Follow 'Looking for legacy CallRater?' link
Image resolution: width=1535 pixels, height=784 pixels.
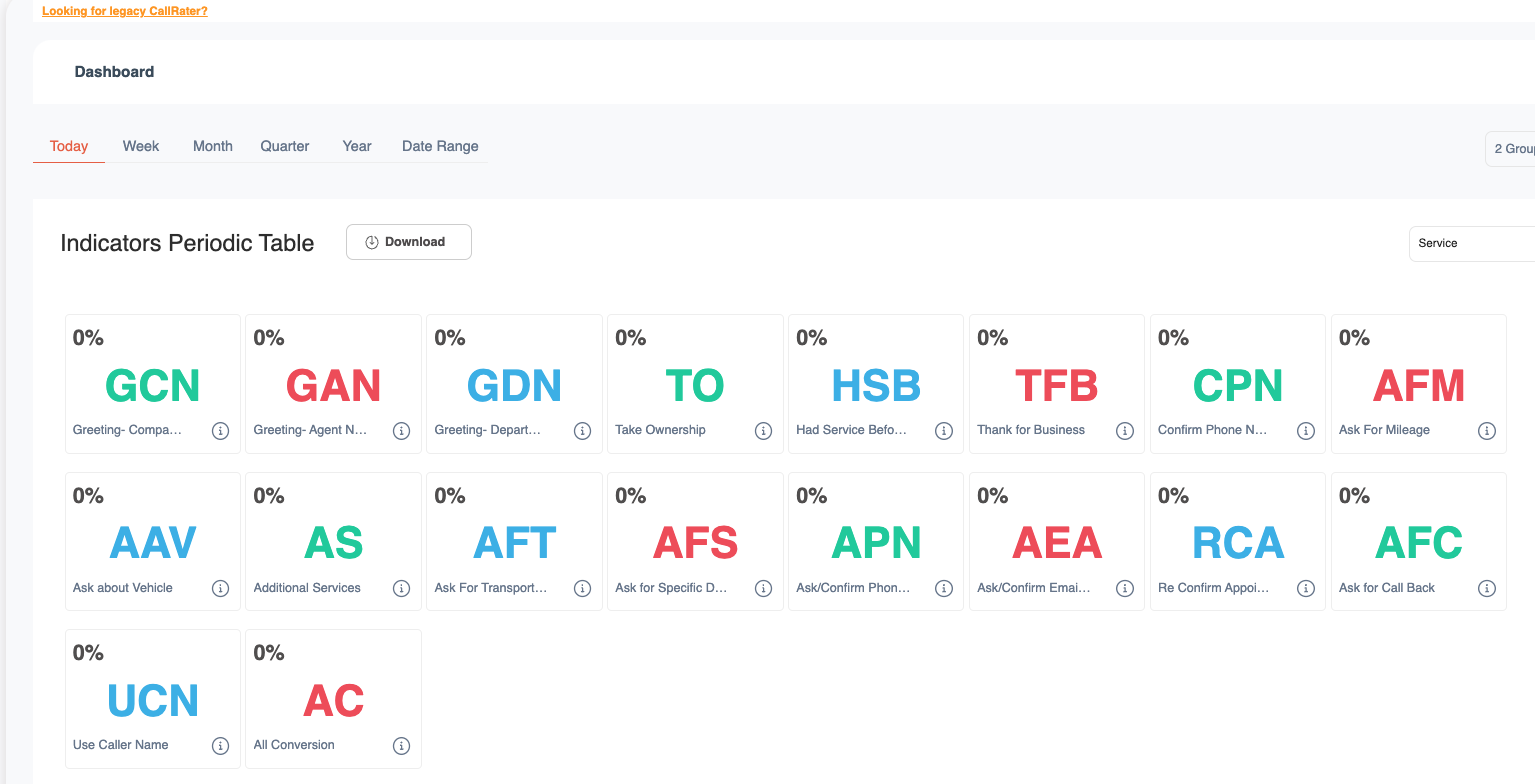pos(125,11)
